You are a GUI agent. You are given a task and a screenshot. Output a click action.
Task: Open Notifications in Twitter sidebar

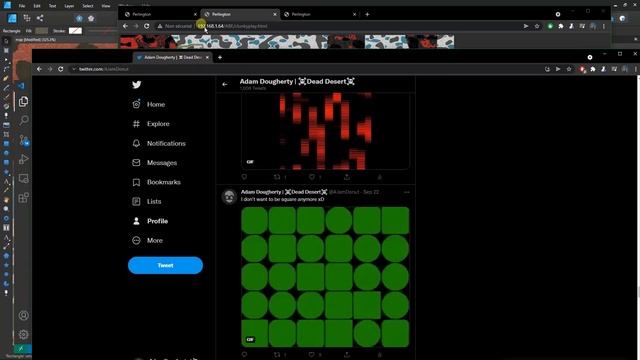coord(159,143)
